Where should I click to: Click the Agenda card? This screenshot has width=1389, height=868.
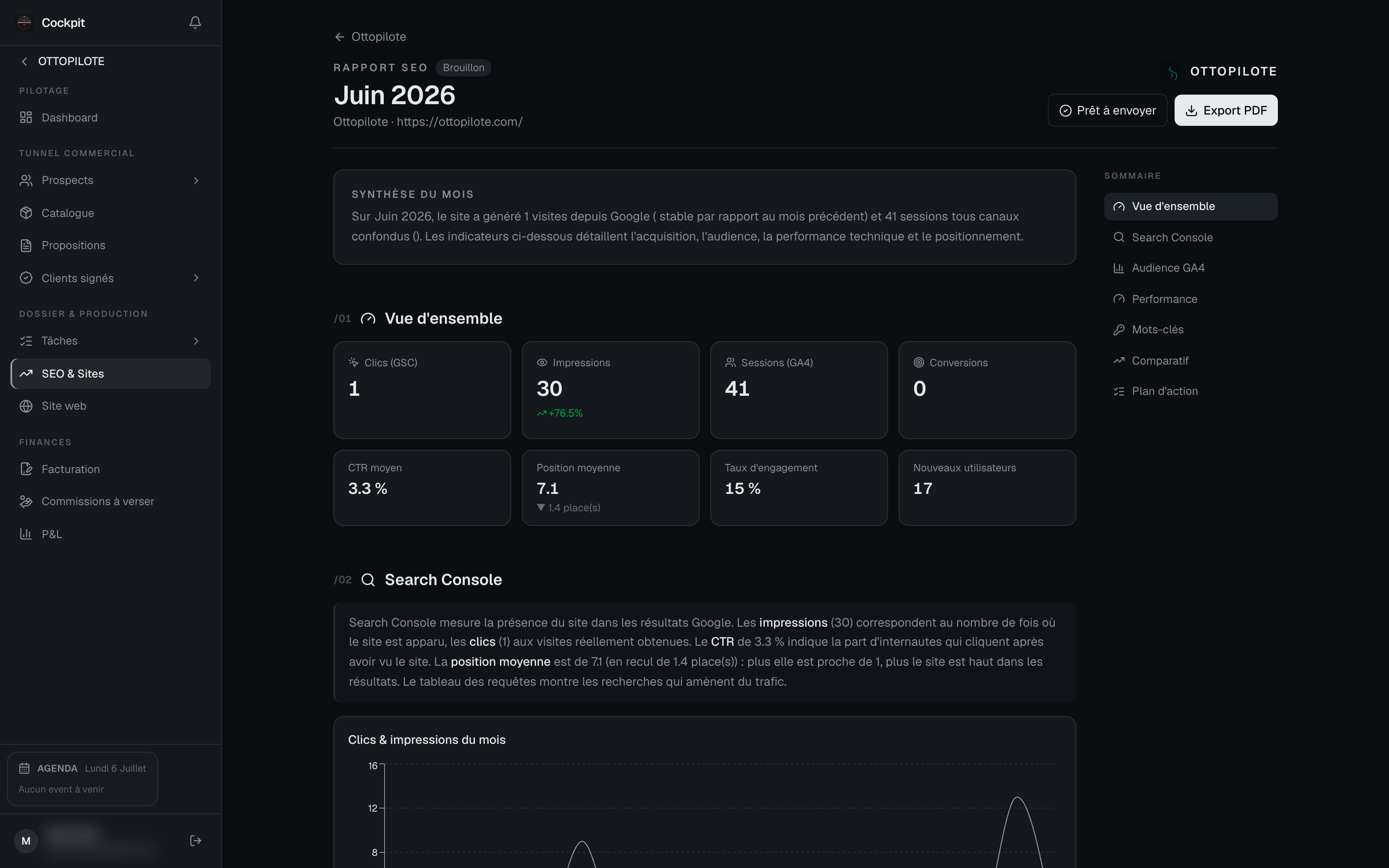(82, 779)
